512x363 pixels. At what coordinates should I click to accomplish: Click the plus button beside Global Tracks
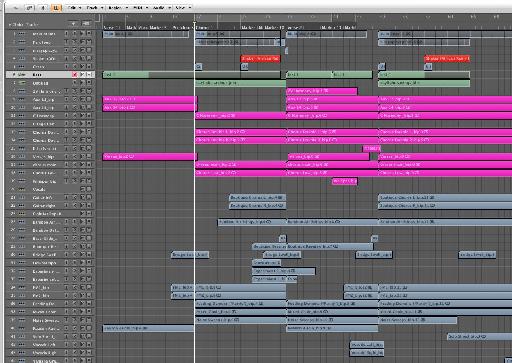click(x=73, y=24)
